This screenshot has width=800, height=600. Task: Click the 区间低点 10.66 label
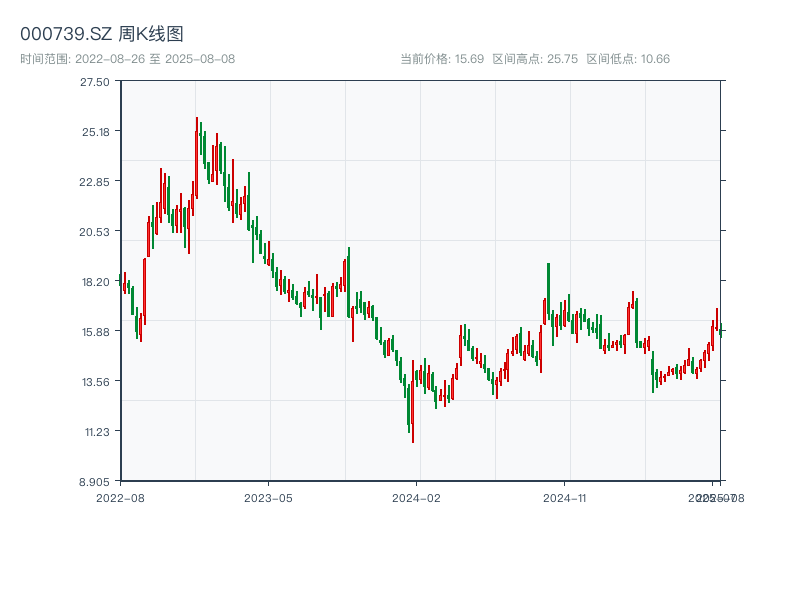(628, 59)
